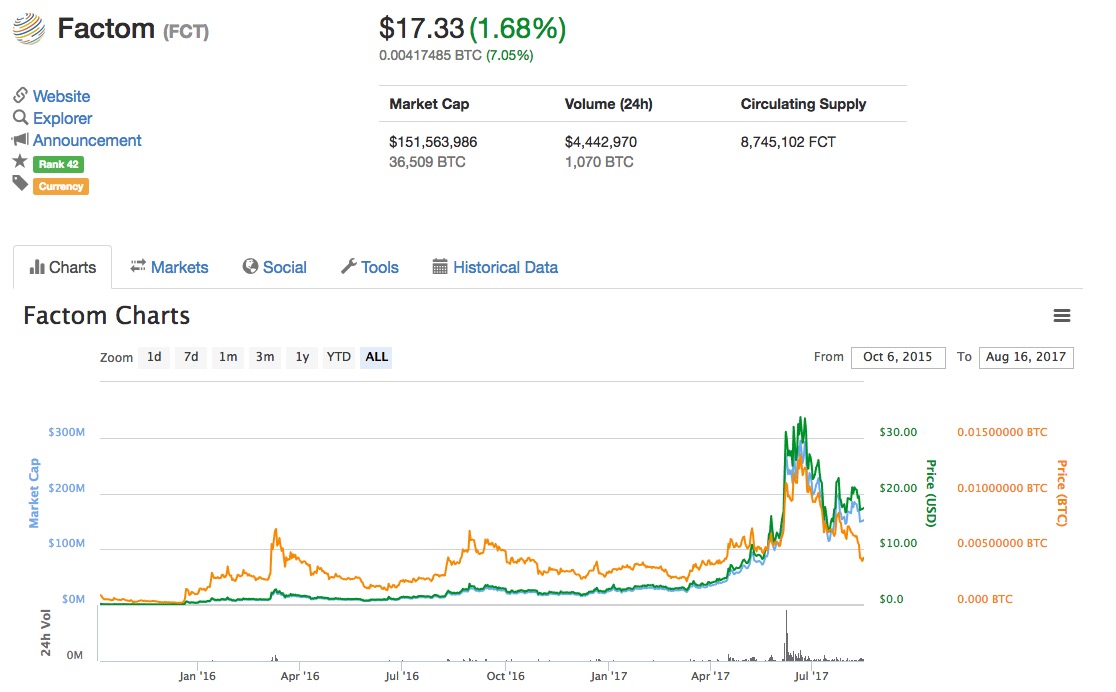Screen dimensions: 1116x692
Task: Click the Apr '16 time axis label
Action: click(300, 676)
